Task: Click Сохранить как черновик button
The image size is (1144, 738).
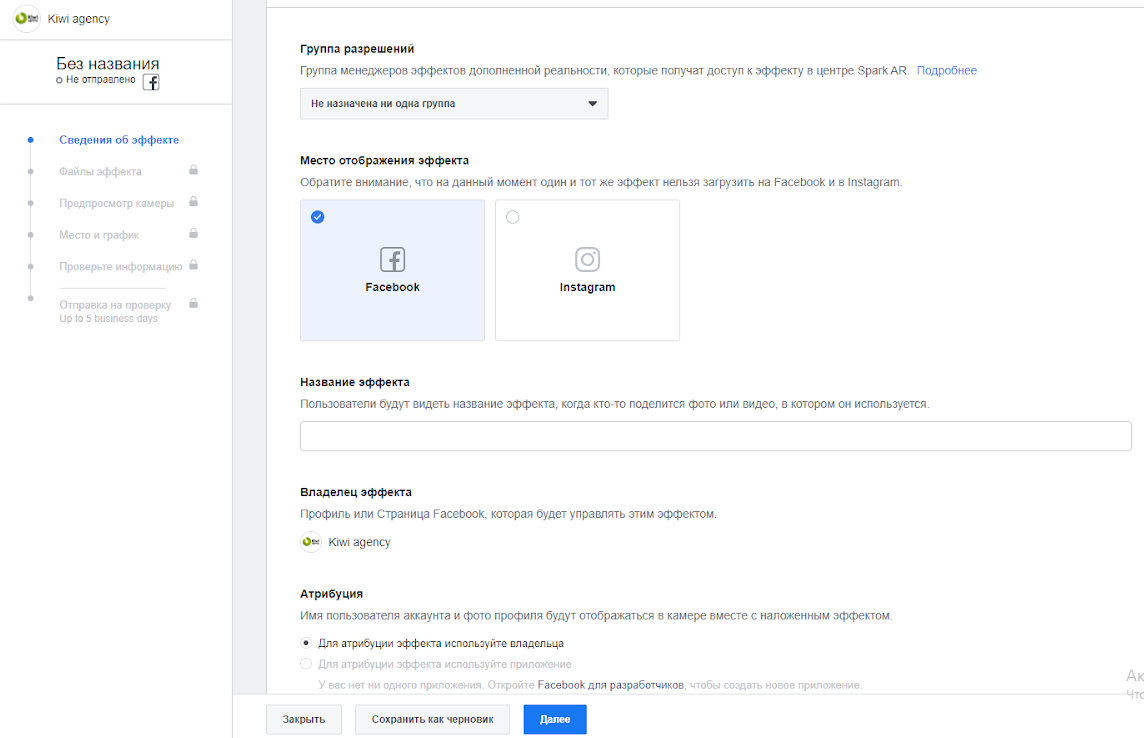Action: click(433, 719)
